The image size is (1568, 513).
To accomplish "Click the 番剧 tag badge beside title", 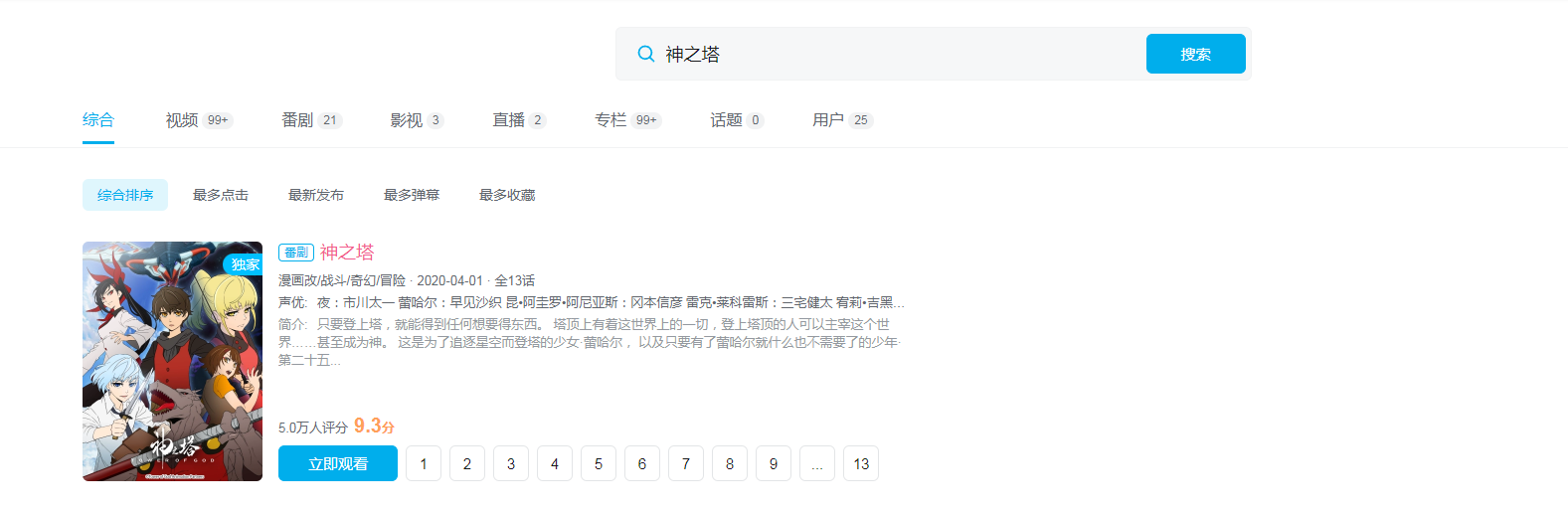I will pos(296,253).
